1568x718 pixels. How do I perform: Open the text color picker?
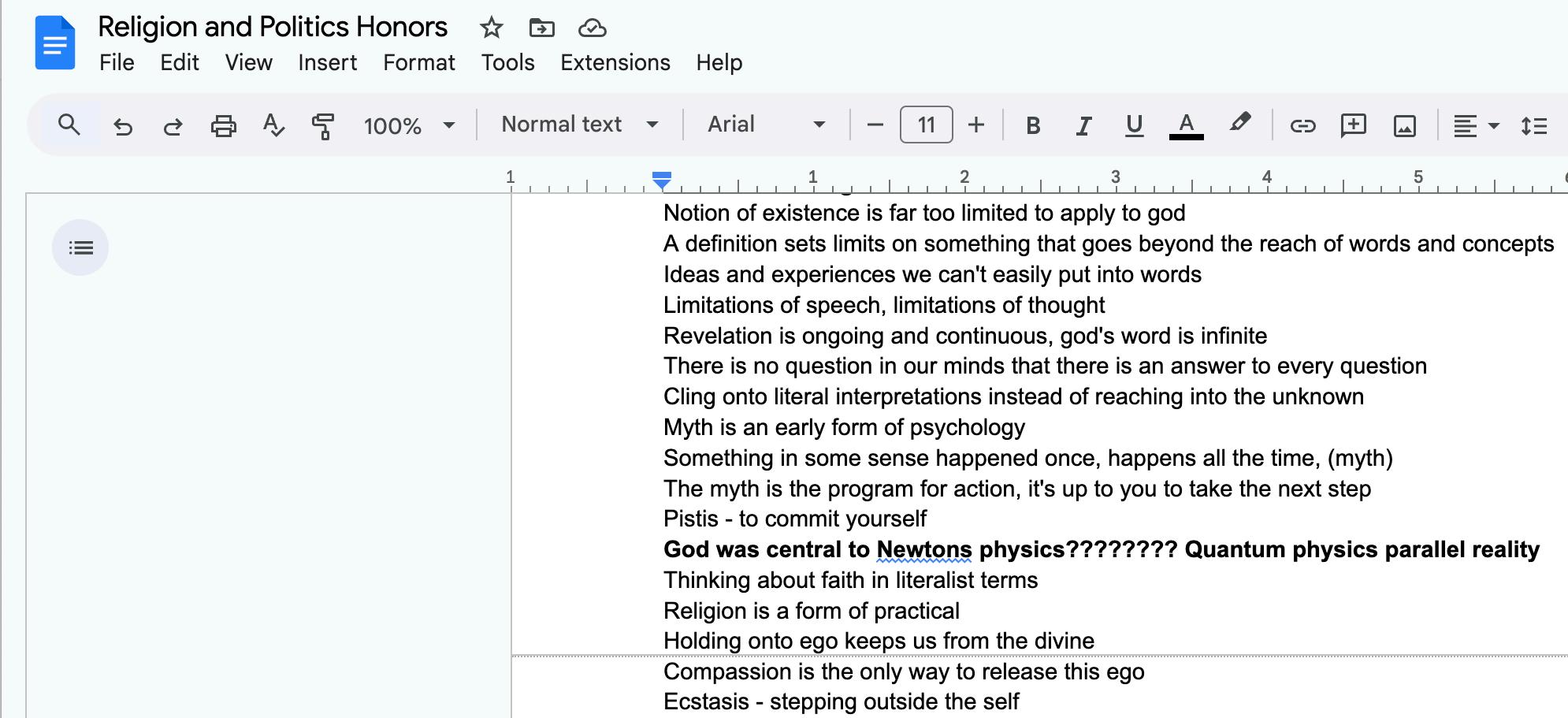(x=1186, y=125)
